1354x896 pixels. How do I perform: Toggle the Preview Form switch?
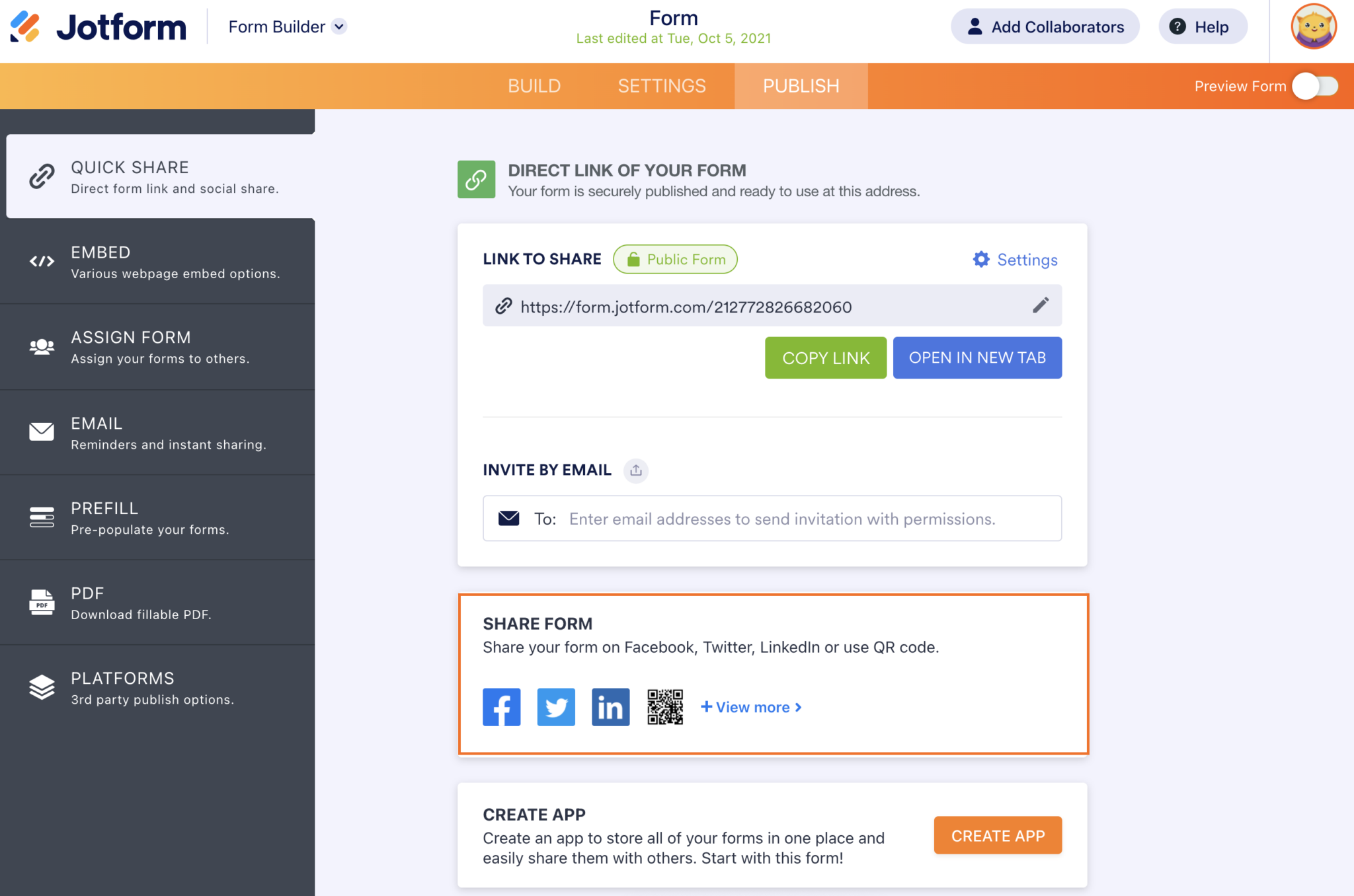click(x=1314, y=86)
